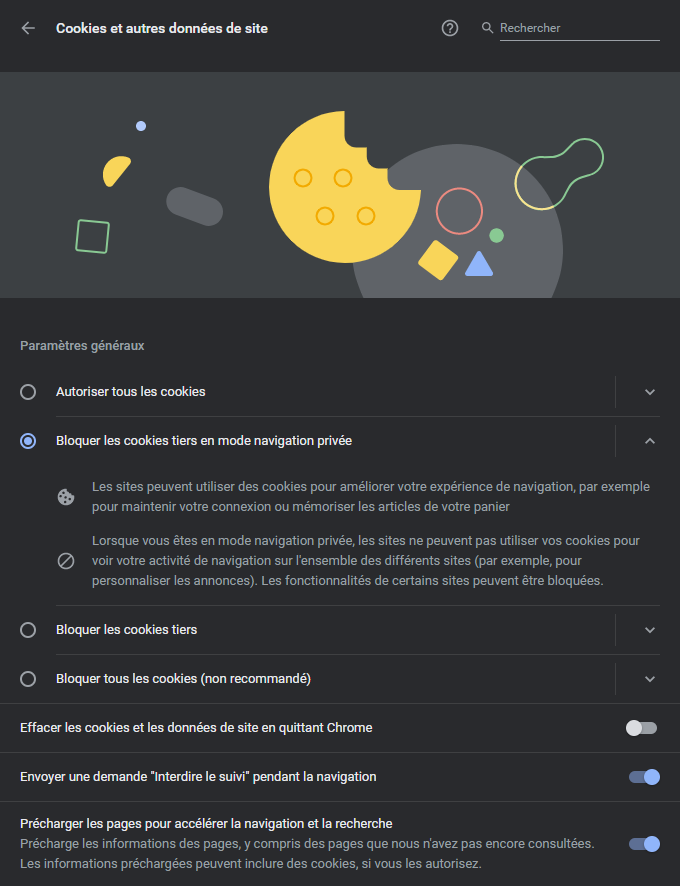Expand 'Bloquer tous les cookies' details chevron

pos(650,678)
